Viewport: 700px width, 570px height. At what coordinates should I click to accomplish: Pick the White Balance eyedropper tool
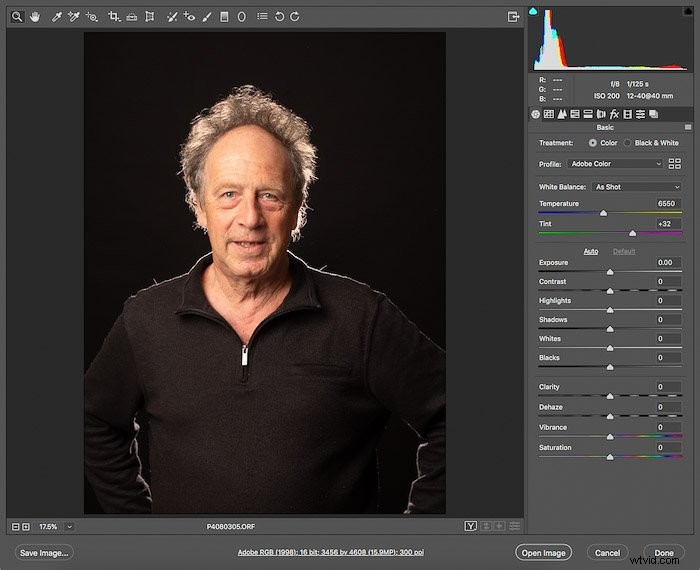click(56, 17)
